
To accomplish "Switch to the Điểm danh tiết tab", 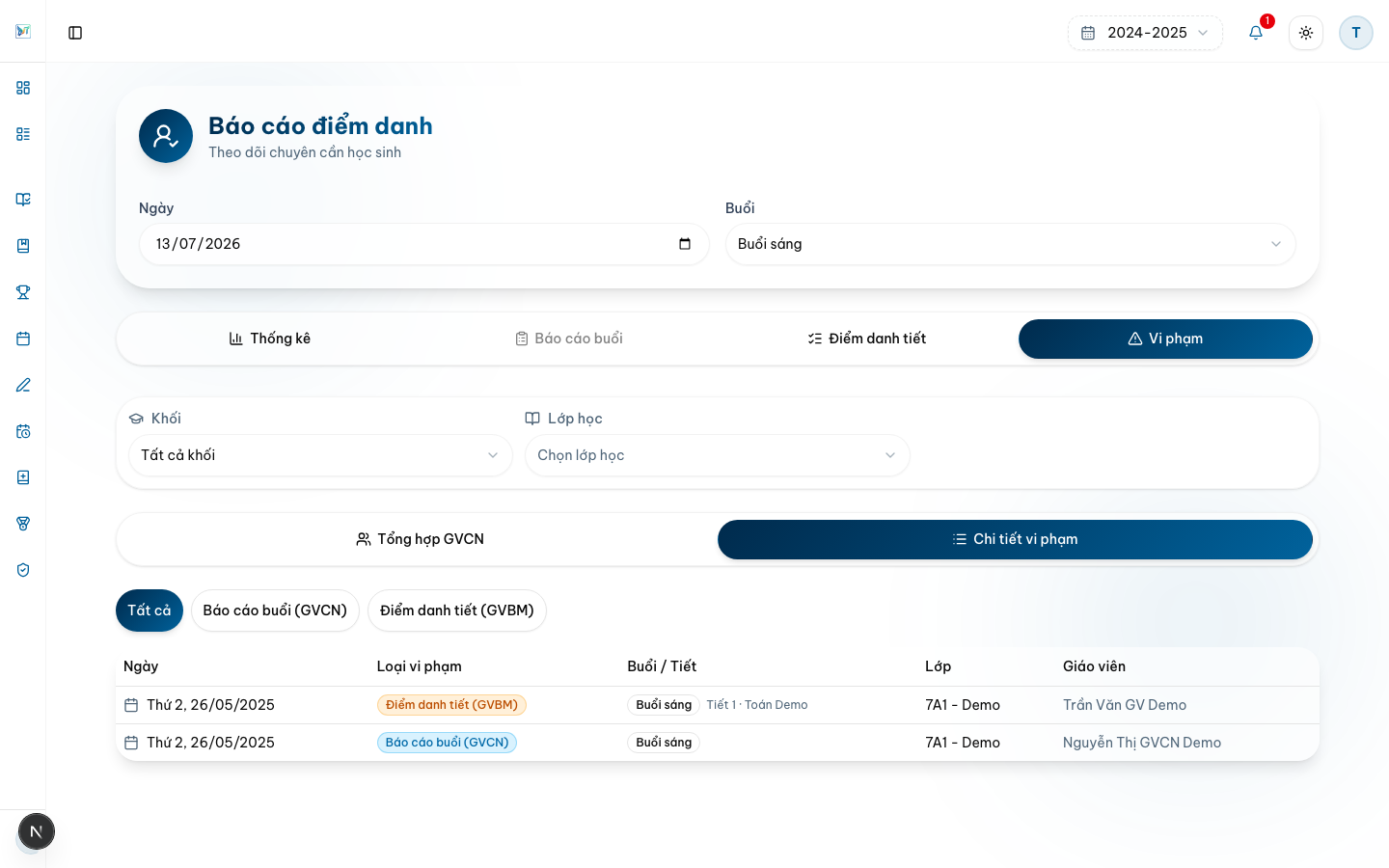I will [866, 339].
